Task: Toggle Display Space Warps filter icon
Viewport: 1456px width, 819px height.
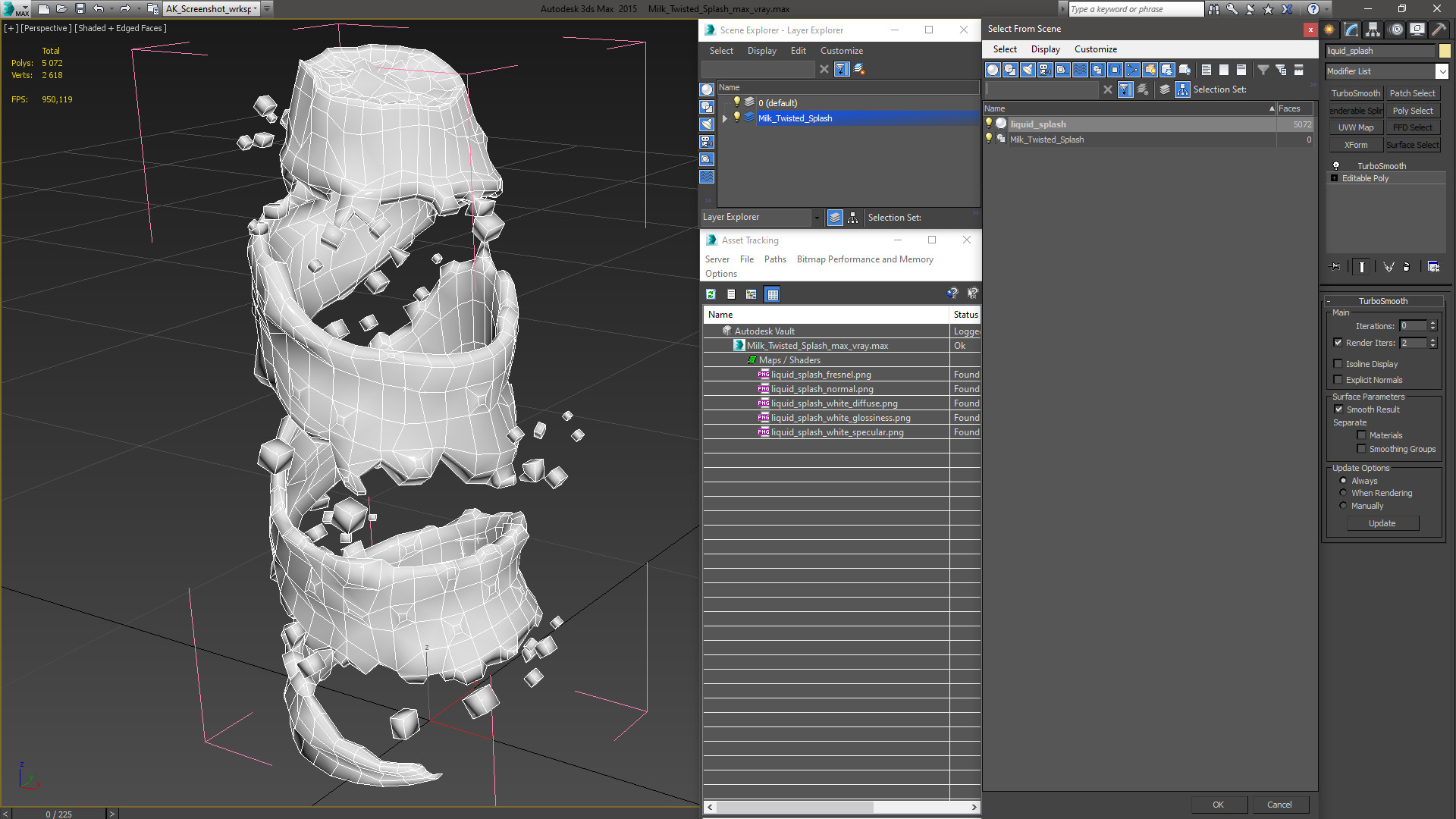Action: pyautogui.click(x=1080, y=70)
